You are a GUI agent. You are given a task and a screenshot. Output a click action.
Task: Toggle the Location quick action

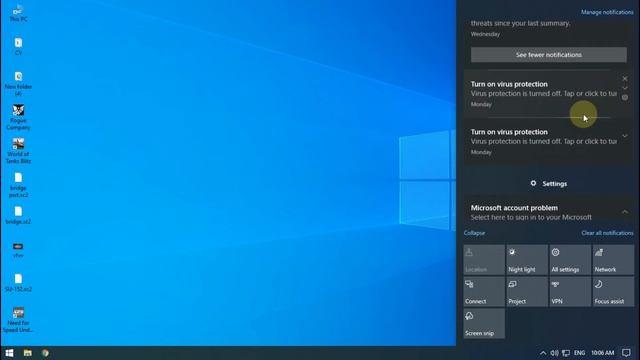[x=484, y=260]
